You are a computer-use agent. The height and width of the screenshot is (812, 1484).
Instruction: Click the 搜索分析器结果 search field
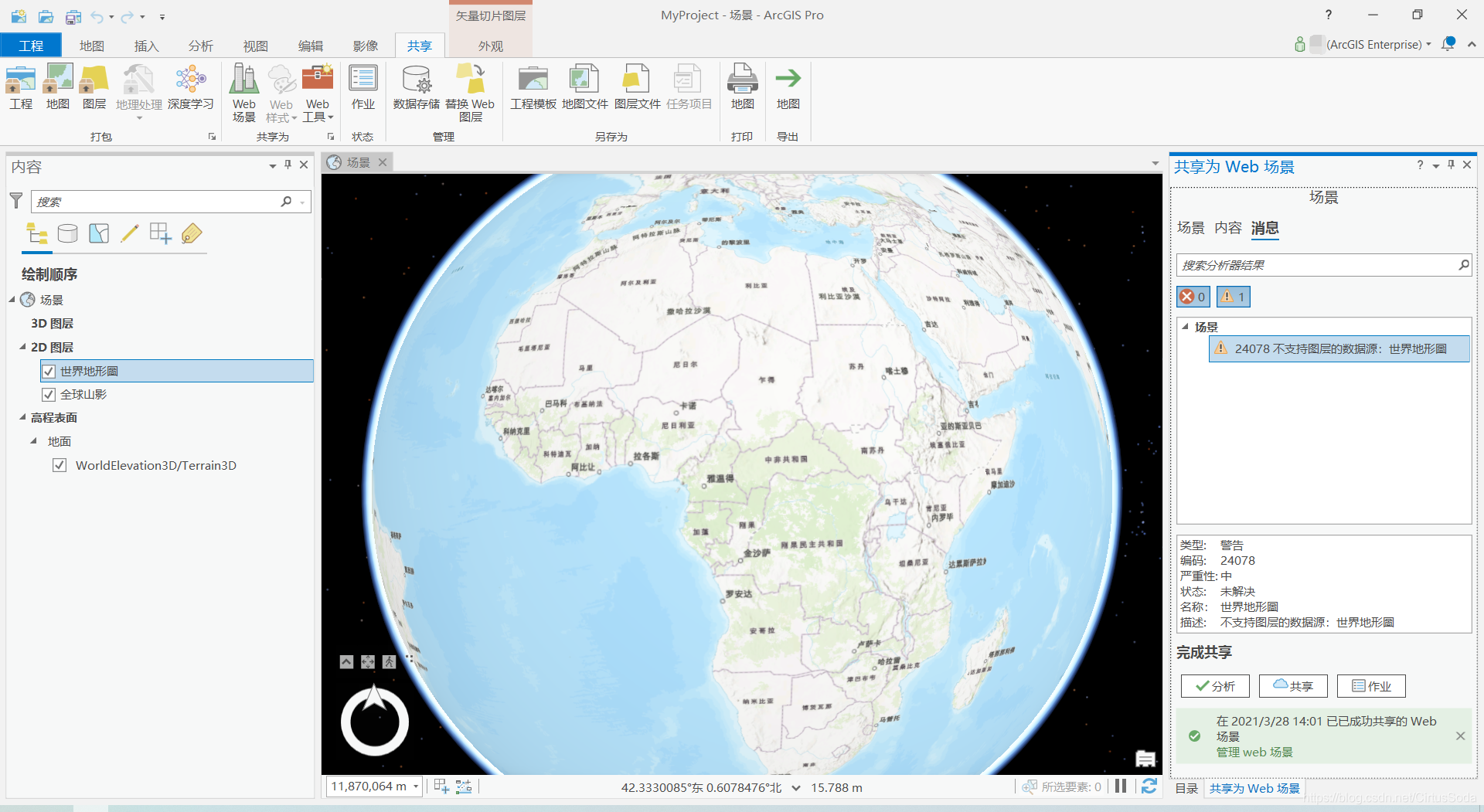(x=1323, y=265)
